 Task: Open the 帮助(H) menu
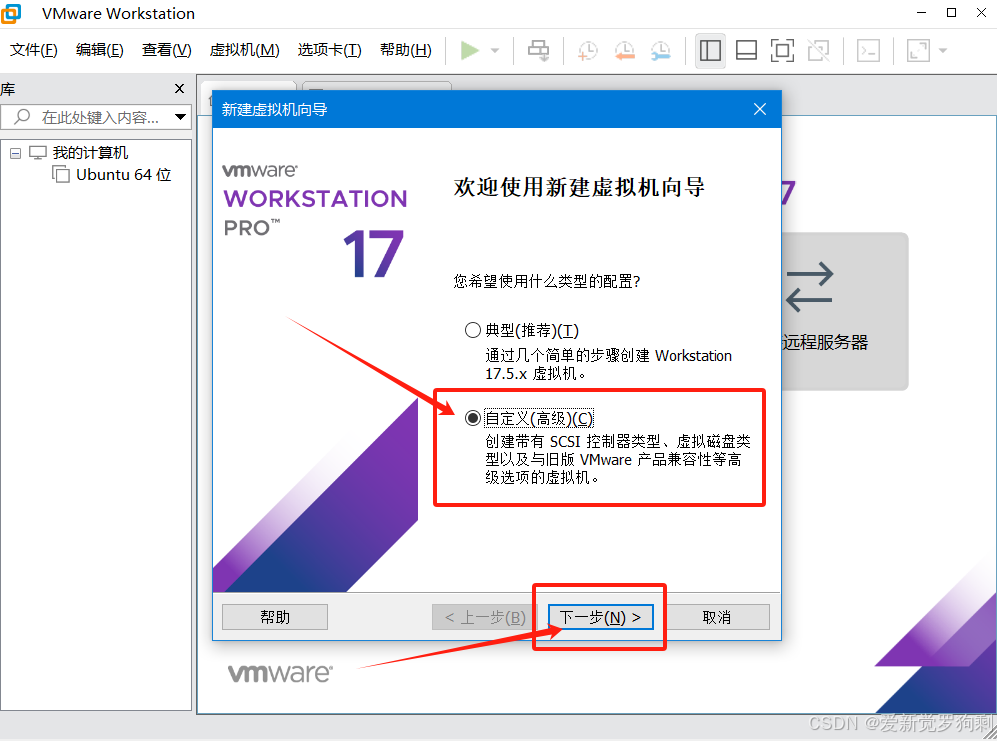pos(406,50)
